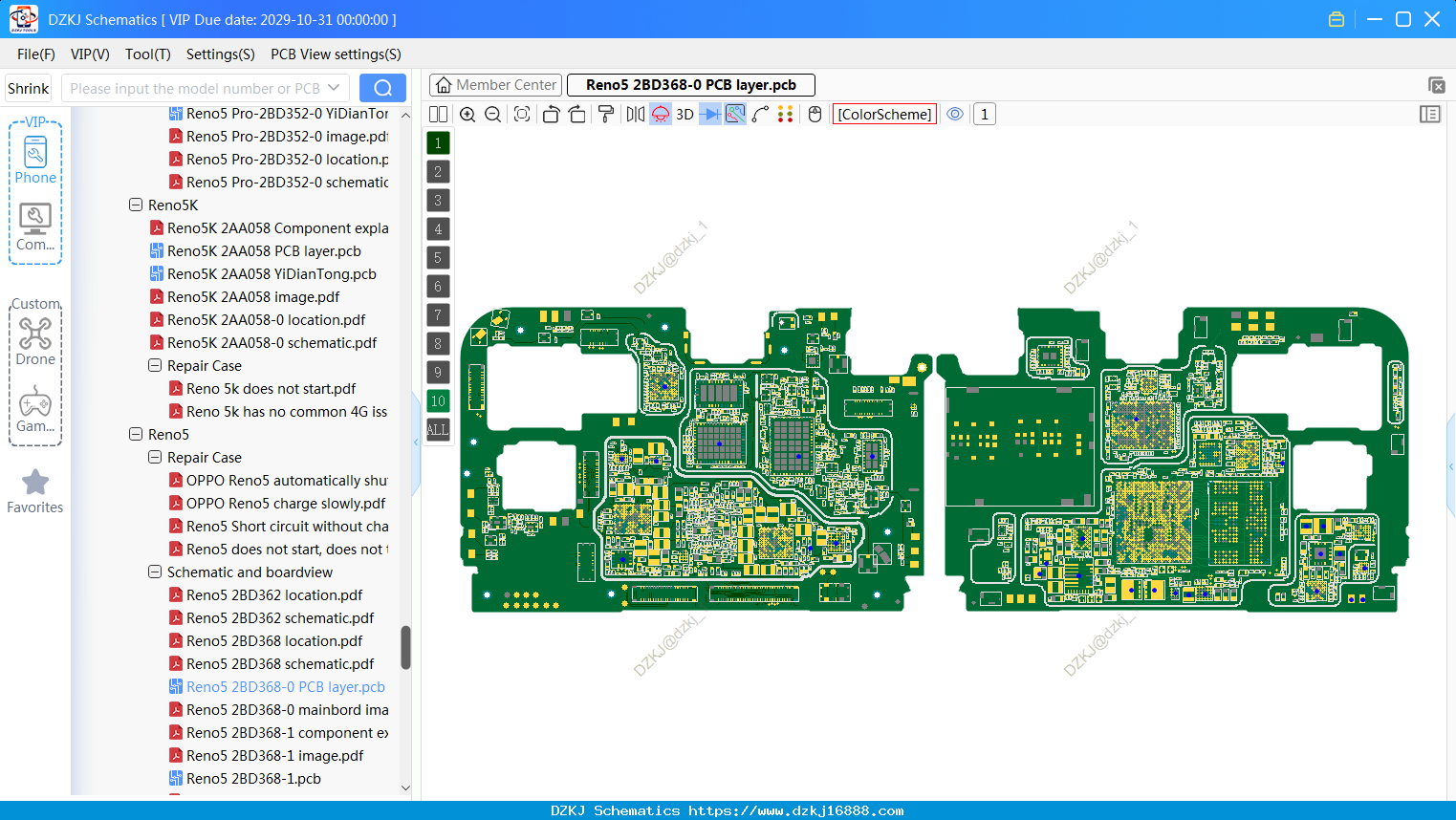Toggle the split view icon in PCB toolbar

pyautogui.click(x=438, y=115)
